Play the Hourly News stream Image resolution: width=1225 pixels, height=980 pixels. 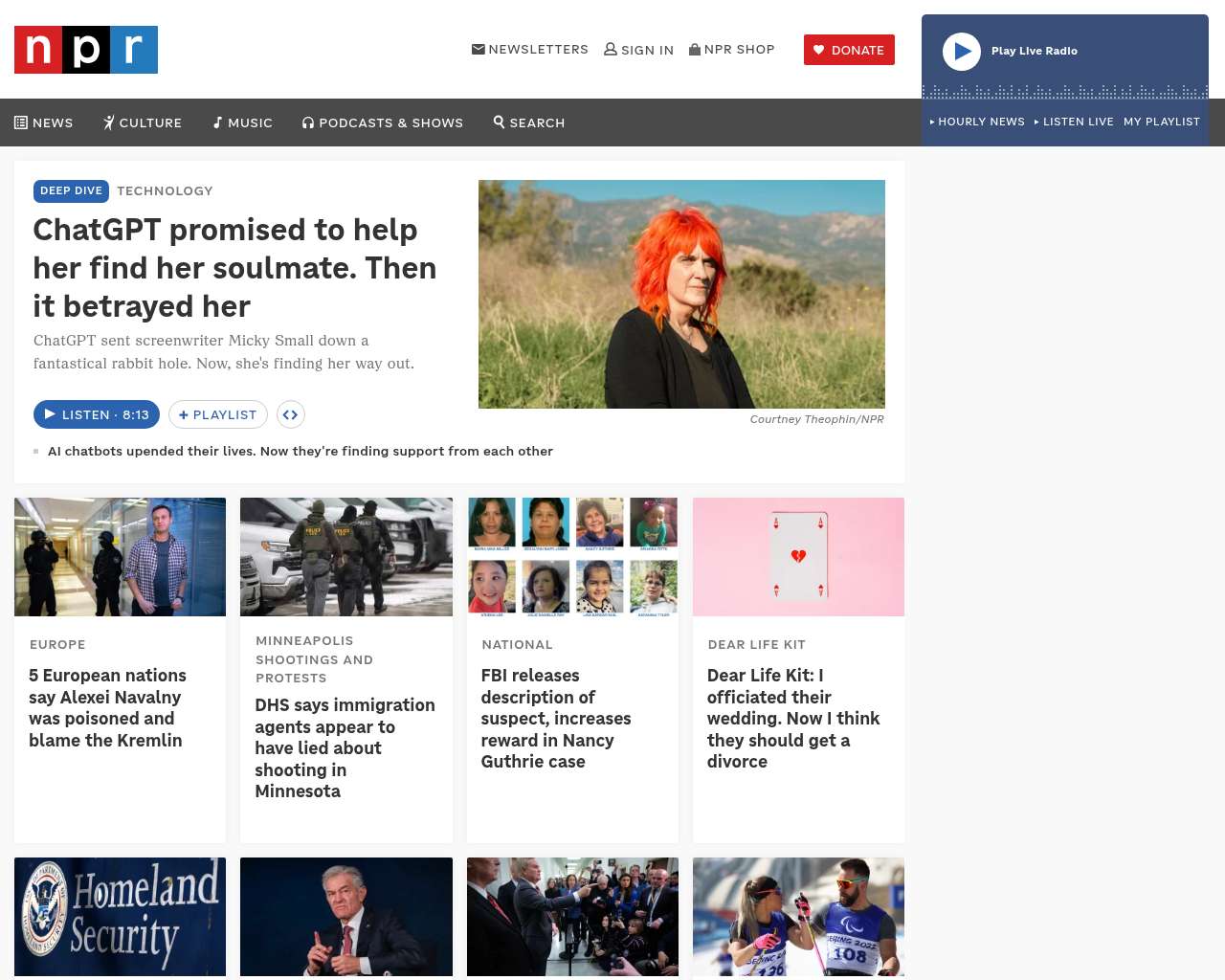click(x=977, y=122)
